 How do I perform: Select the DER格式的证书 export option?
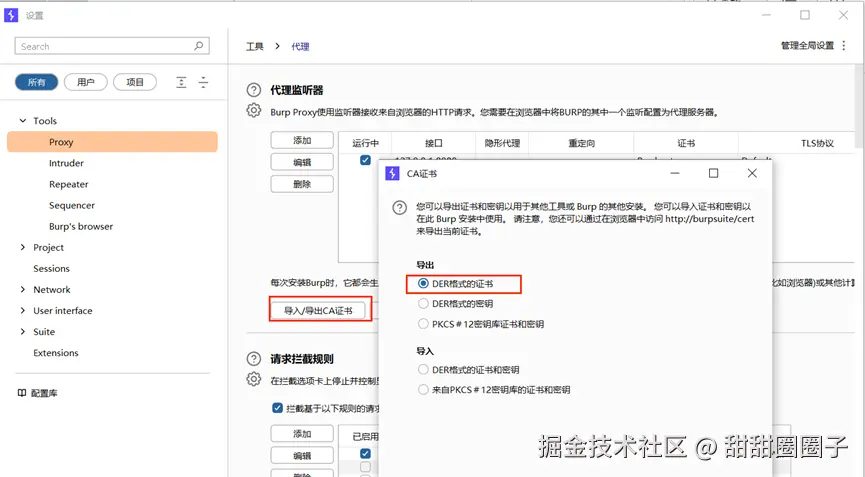[423, 283]
